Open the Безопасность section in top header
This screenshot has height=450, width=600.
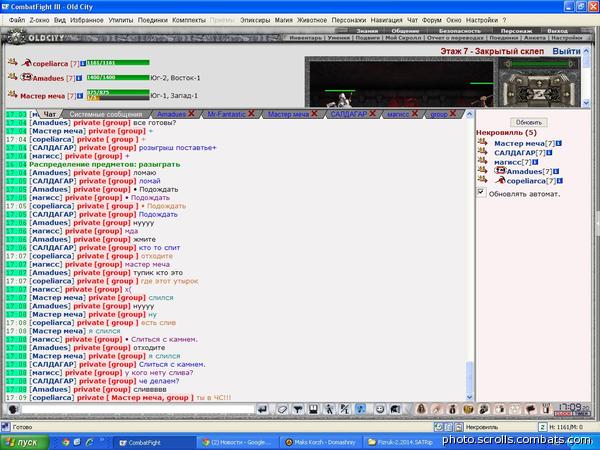460,31
